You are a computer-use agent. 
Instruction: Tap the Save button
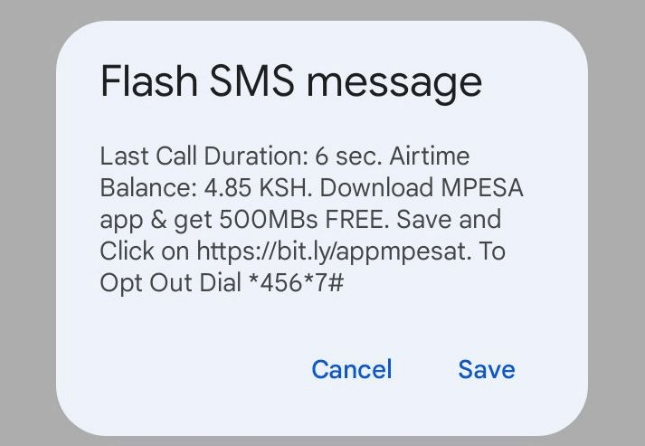(x=486, y=369)
